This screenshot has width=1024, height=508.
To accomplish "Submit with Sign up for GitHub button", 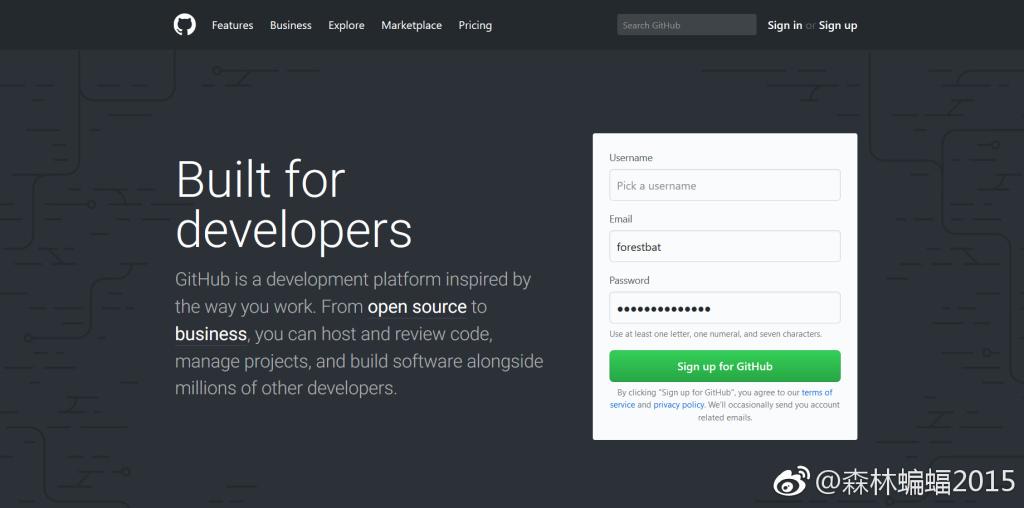I will coord(725,366).
